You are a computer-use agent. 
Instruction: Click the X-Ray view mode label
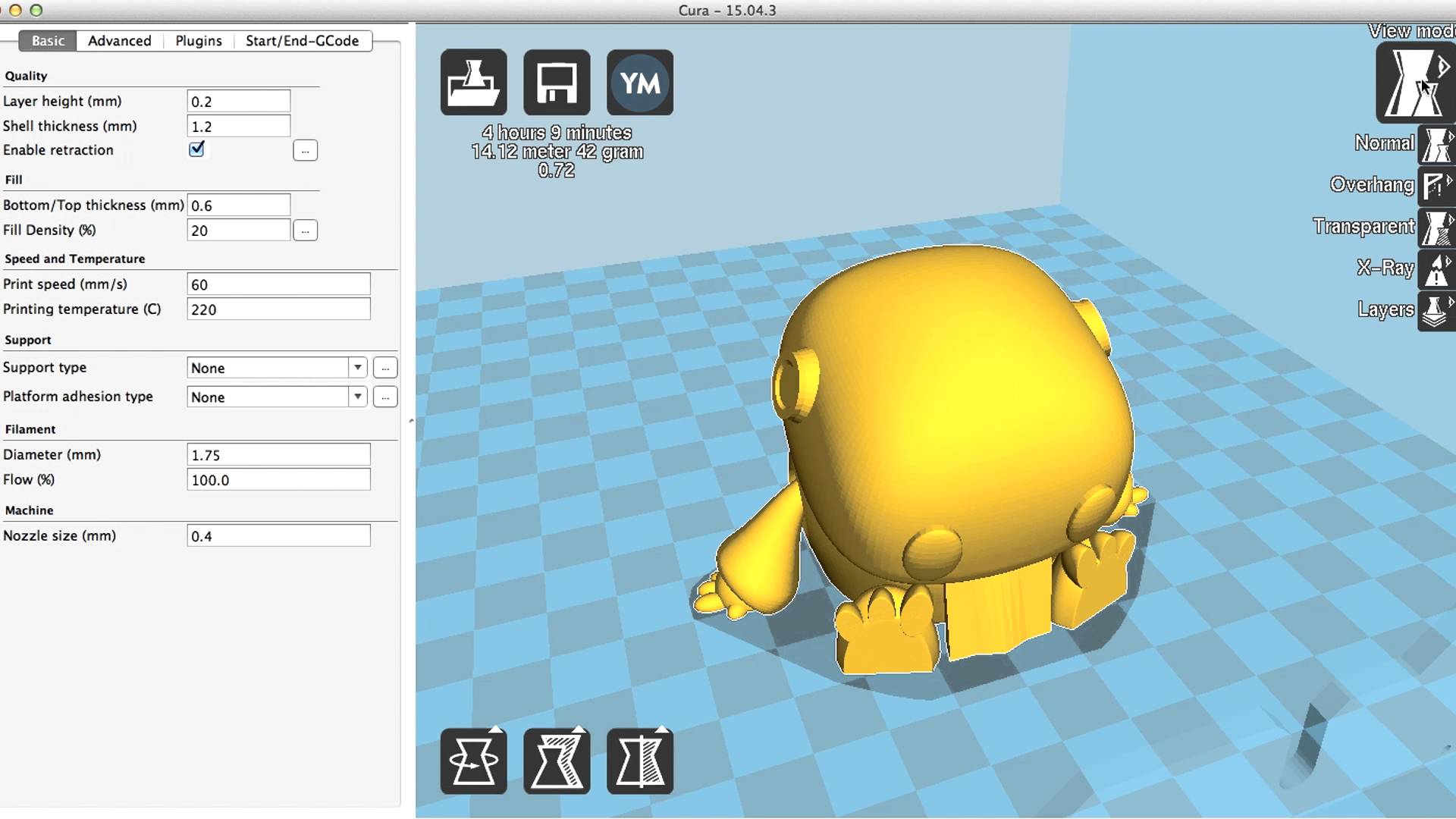[1385, 268]
